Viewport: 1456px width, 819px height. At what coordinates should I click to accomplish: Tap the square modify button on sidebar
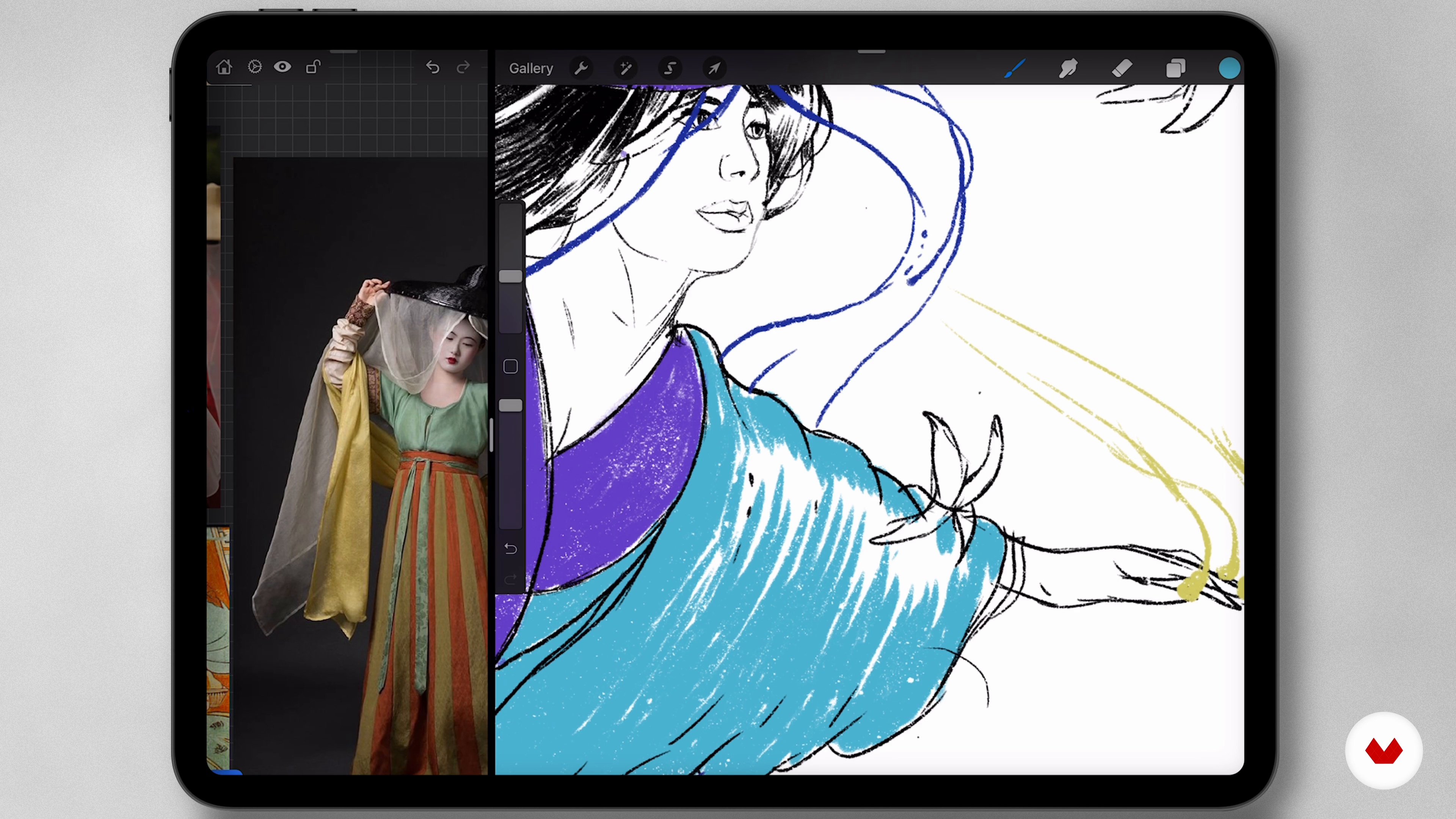[510, 367]
